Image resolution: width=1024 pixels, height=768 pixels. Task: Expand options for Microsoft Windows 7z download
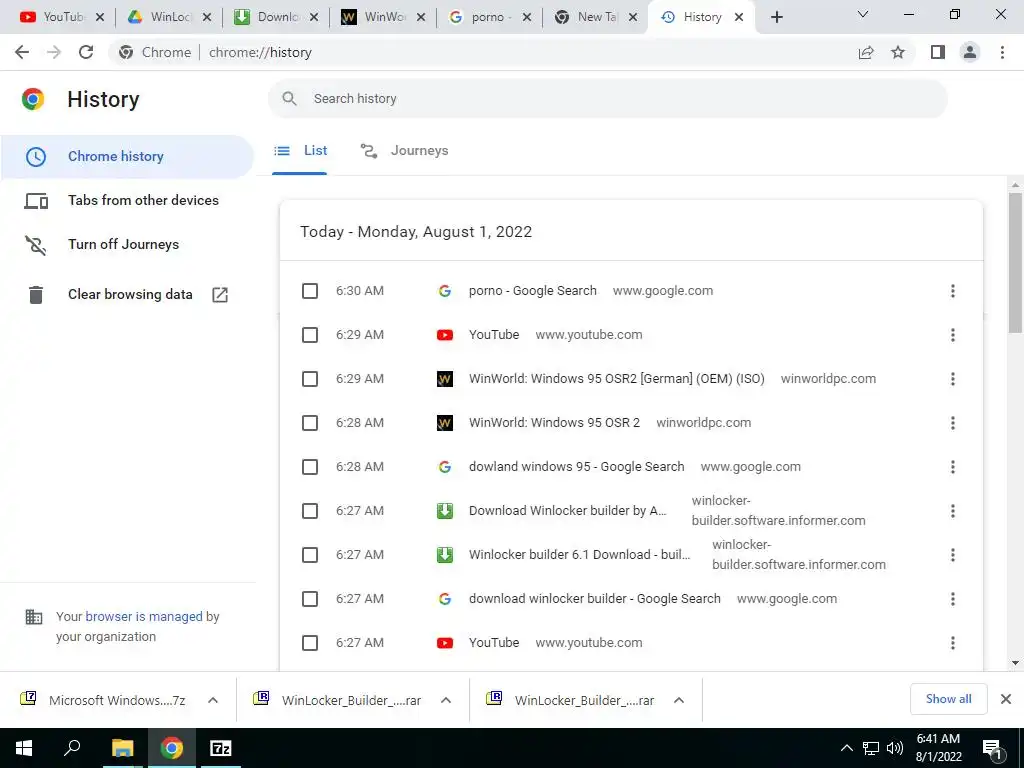pyautogui.click(x=213, y=700)
